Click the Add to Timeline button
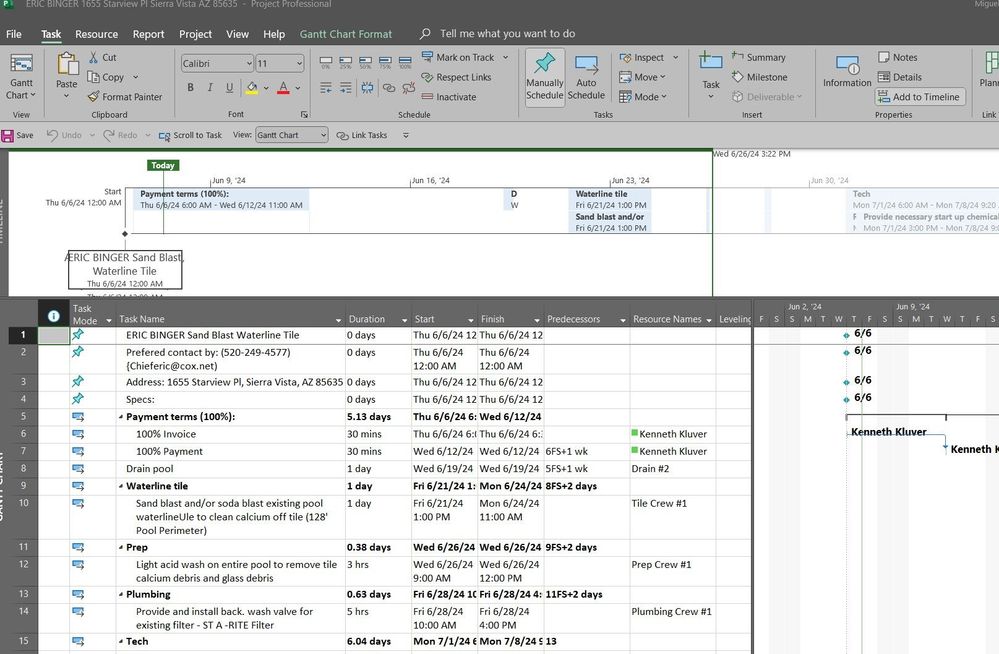The height and width of the screenshot is (654, 999). pos(918,97)
